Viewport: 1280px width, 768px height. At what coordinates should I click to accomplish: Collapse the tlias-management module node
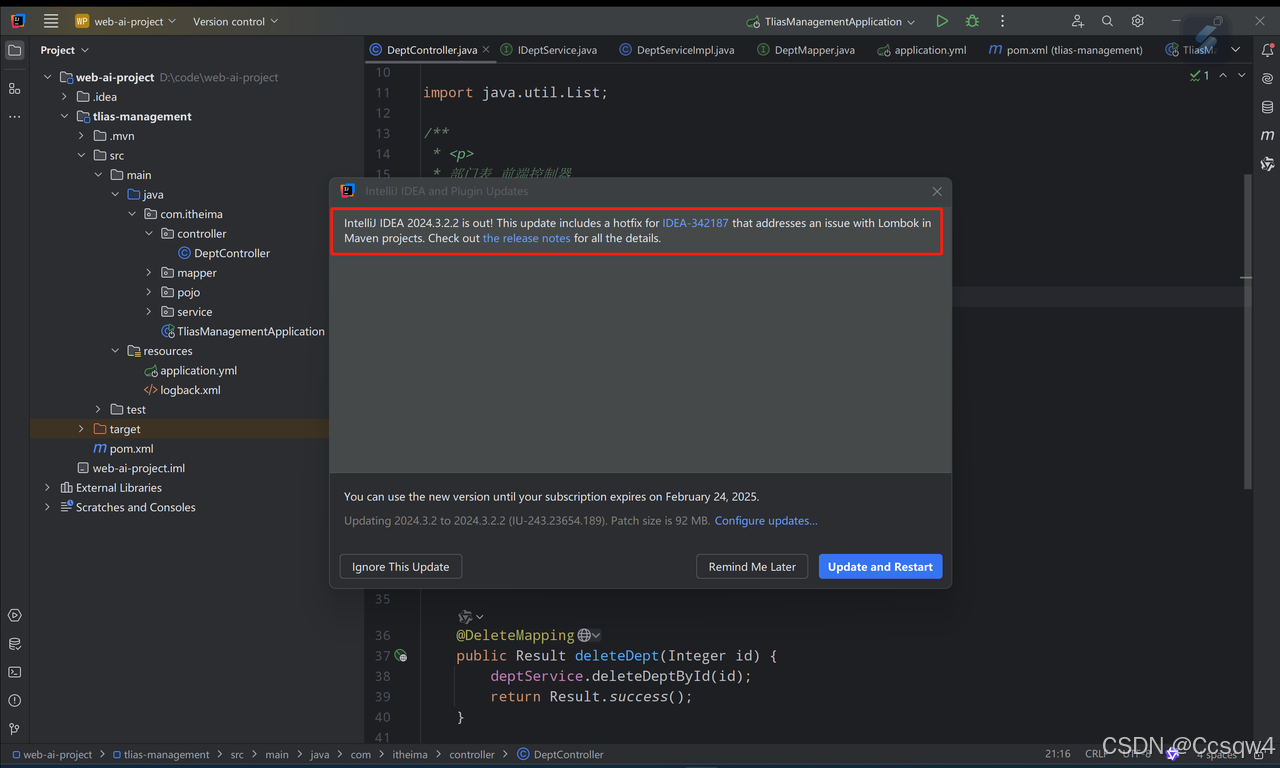coord(64,116)
